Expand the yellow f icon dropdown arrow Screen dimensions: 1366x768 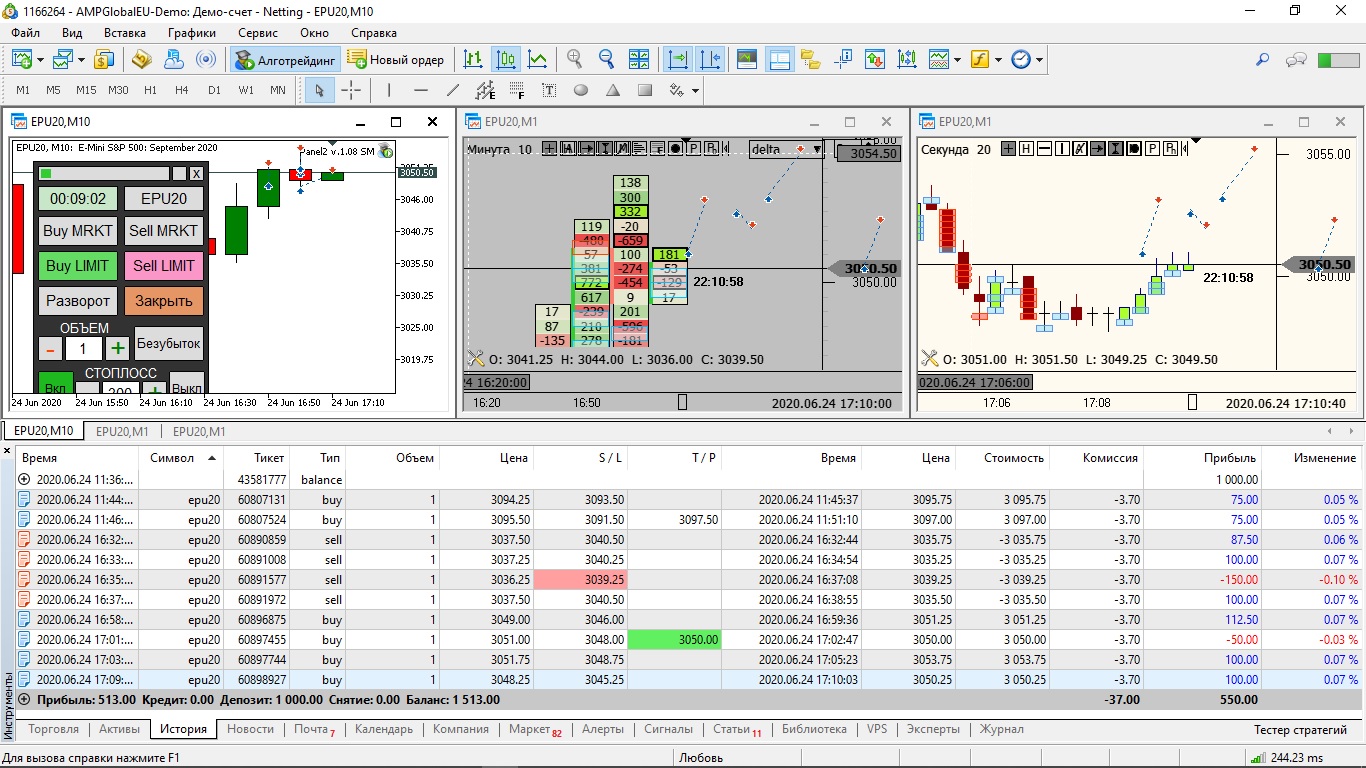pos(998,60)
